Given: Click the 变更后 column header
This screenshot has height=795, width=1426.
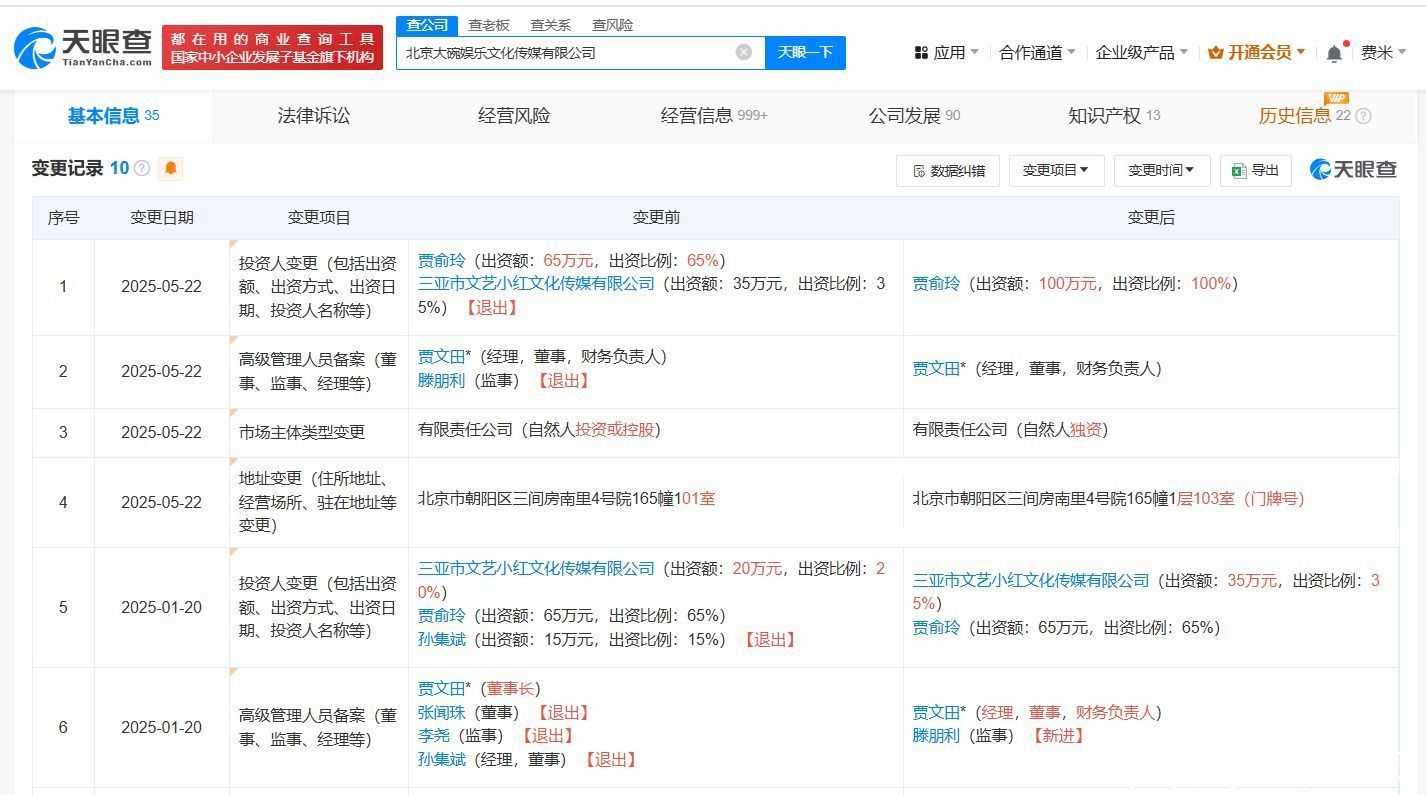Looking at the screenshot, I should (x=1151, y=217).
